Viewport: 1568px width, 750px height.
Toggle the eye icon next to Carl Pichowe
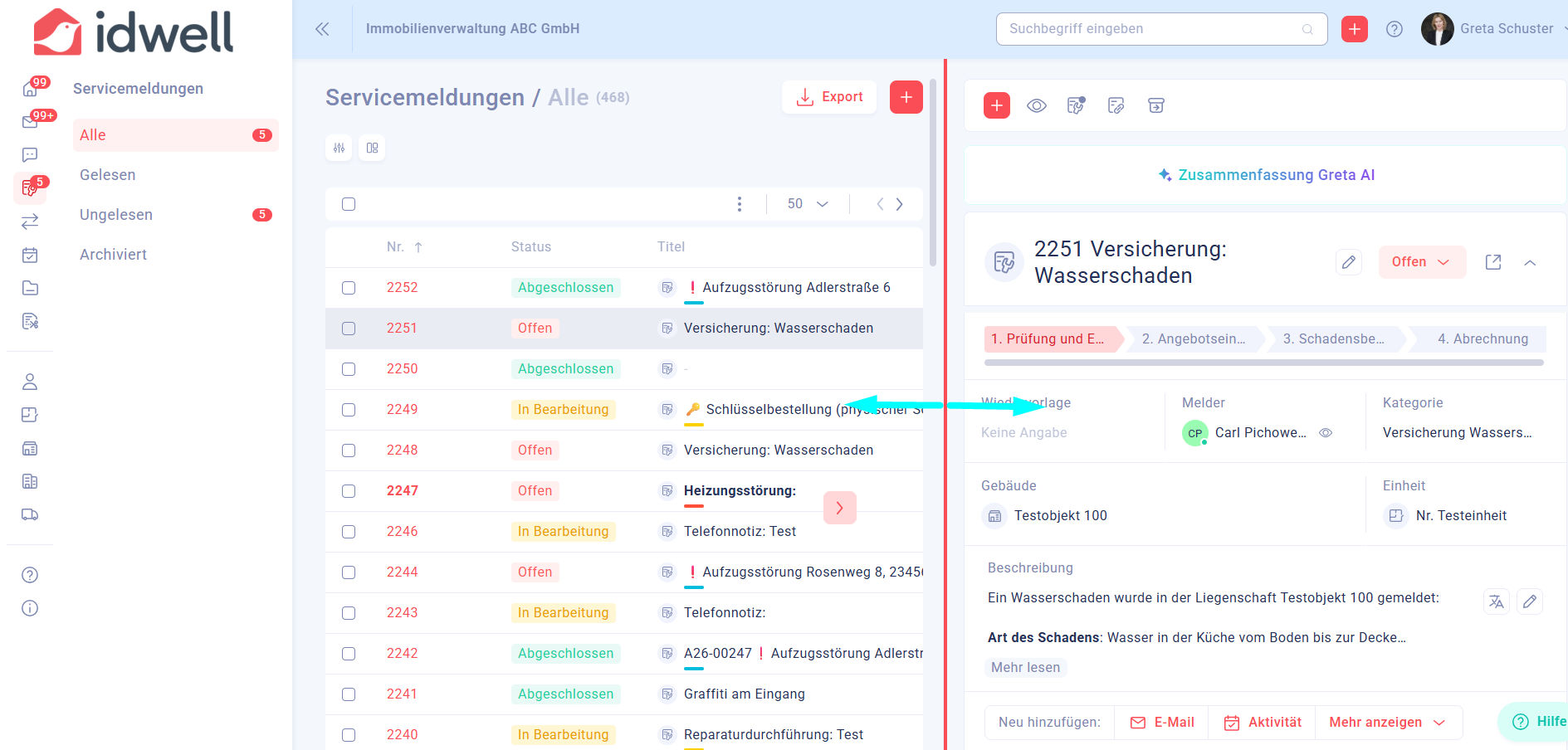pos(1326,433)
